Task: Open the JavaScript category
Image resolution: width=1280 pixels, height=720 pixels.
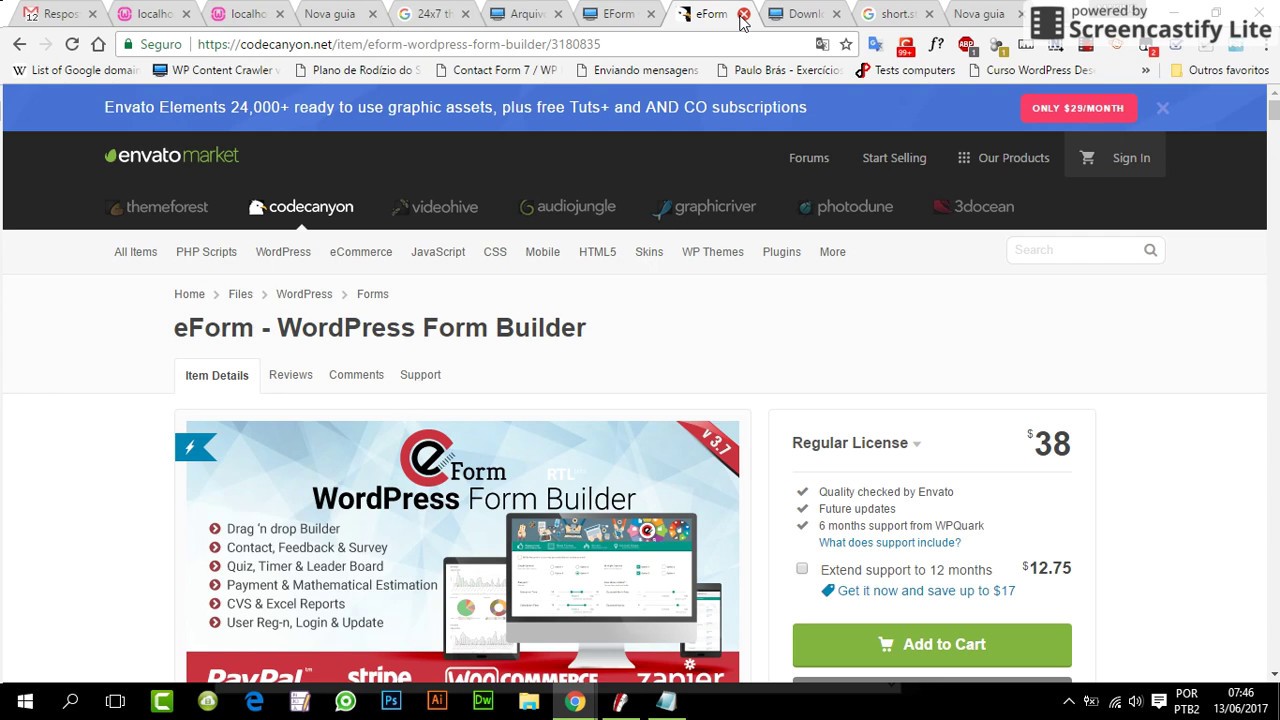Action: click(x=438, y=252)
